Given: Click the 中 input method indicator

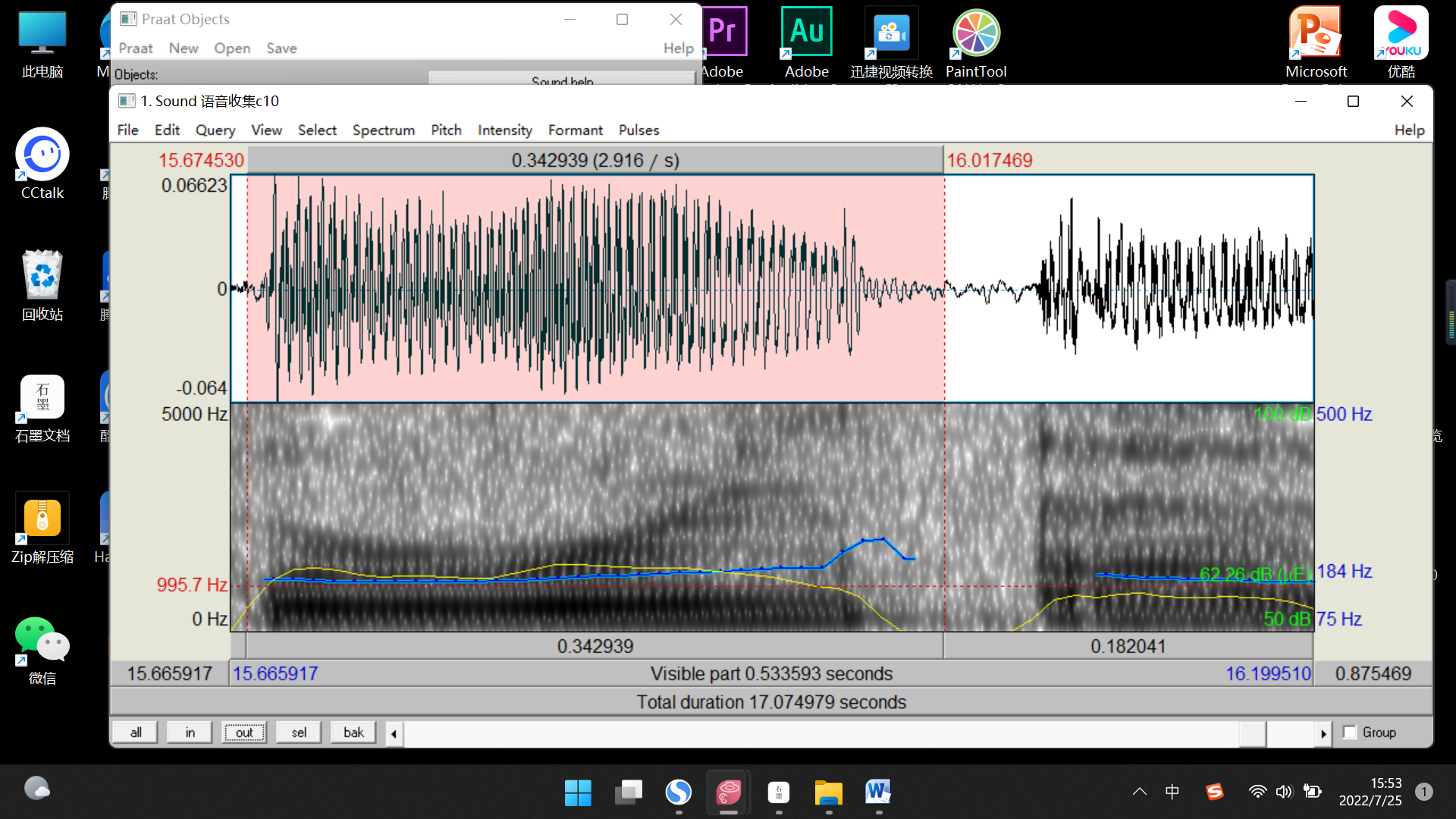Looking at the screenshot, I should (x=1172, y=792).
